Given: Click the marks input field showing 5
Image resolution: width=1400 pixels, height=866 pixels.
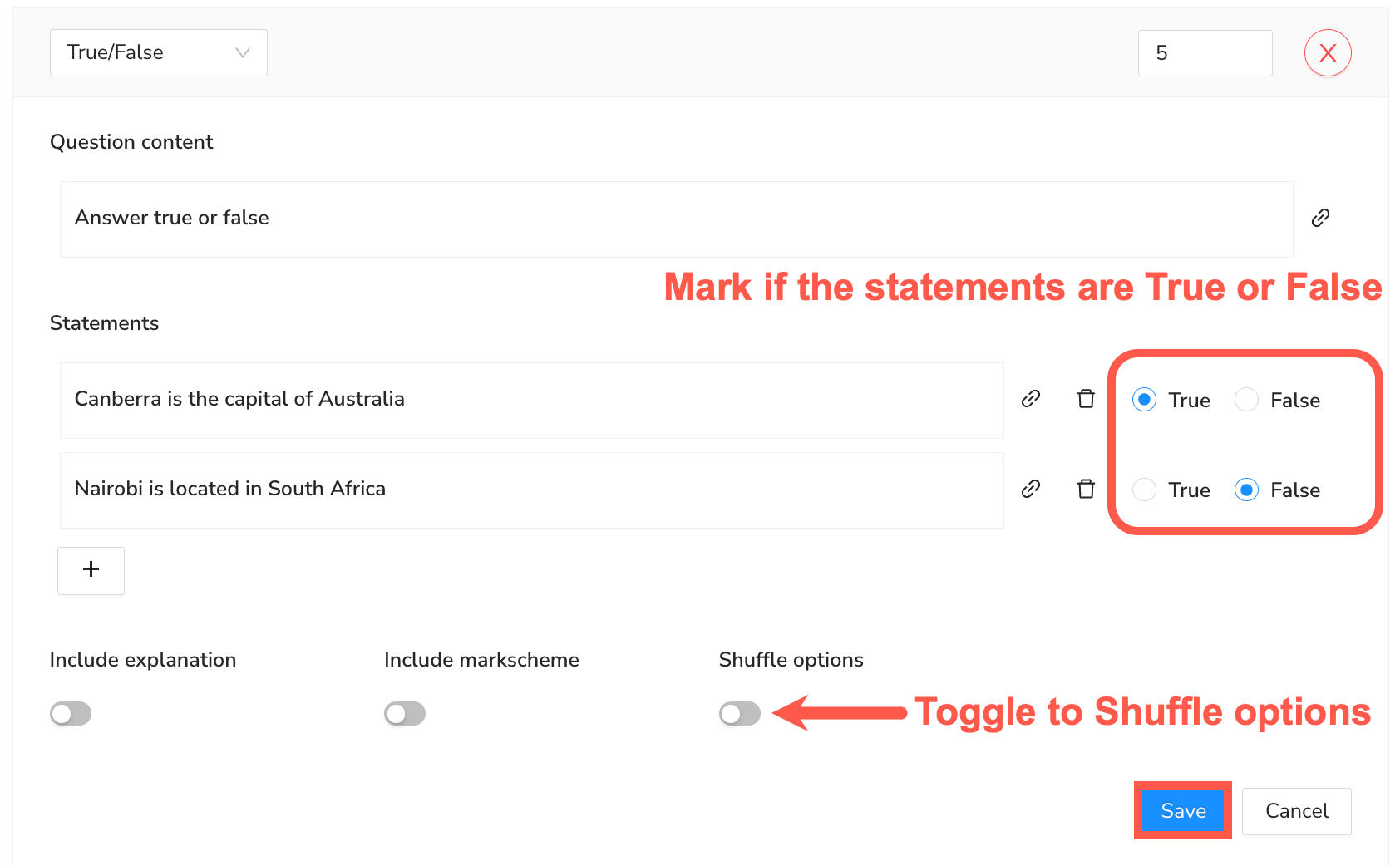Looking at the screenshot, I should [x=1205, y=53].
